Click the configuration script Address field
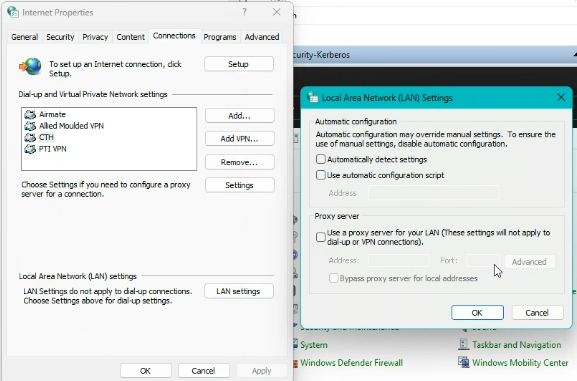The image size is (577, 381). (x=433, y=193)
